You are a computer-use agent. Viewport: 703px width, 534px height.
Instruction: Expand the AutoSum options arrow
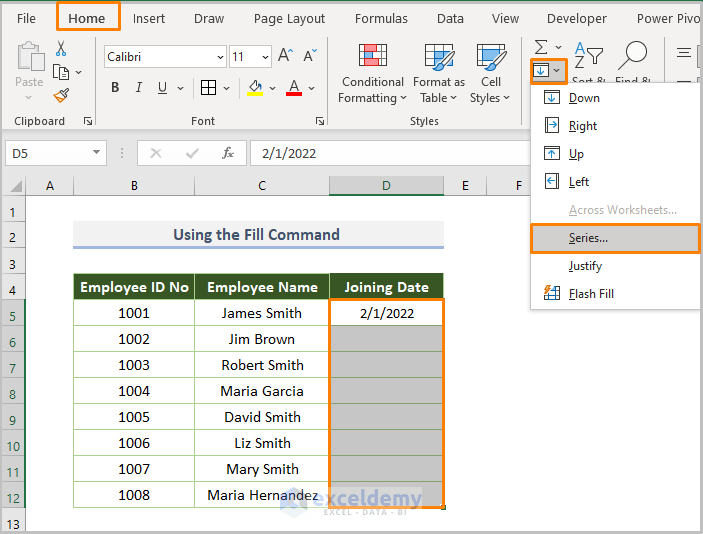[558, 47]
